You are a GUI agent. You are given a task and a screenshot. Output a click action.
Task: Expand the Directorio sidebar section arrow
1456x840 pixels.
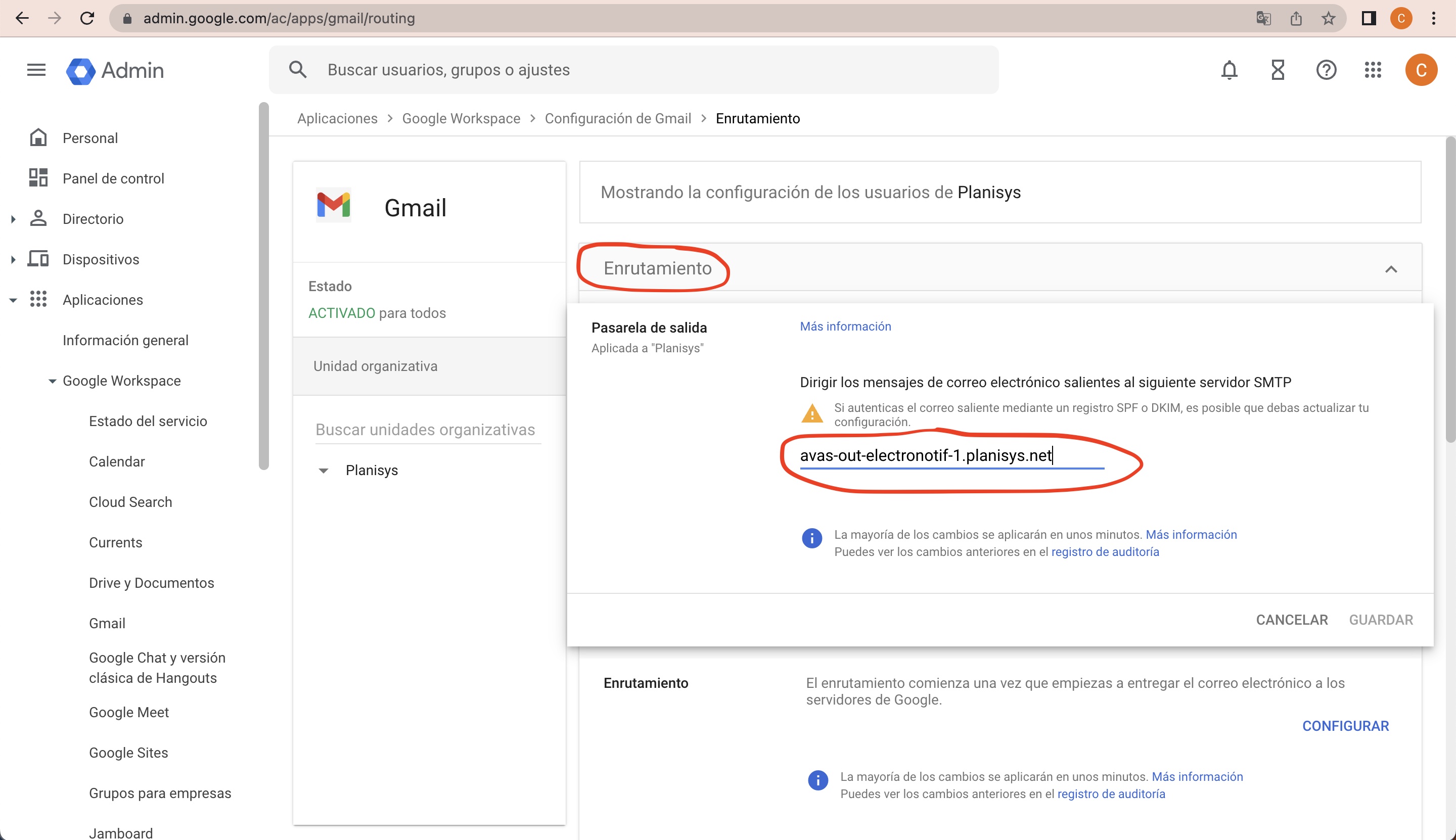tap(13, 219)
